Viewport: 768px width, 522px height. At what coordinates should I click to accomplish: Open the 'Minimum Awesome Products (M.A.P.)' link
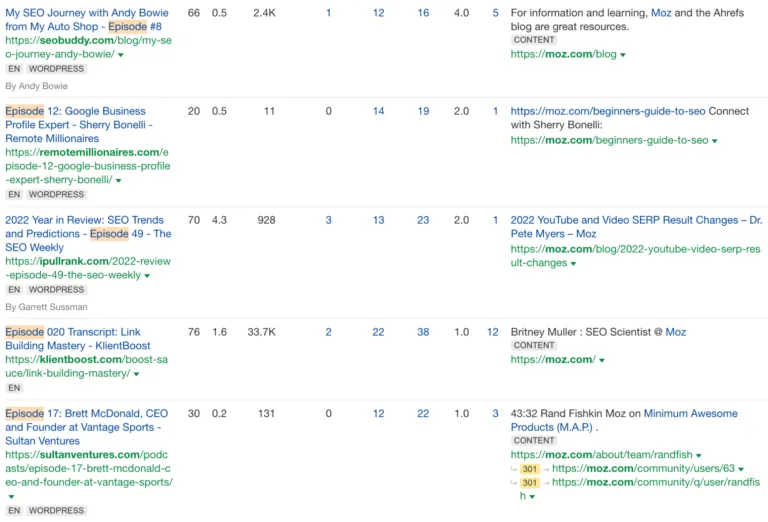[624, 420]
